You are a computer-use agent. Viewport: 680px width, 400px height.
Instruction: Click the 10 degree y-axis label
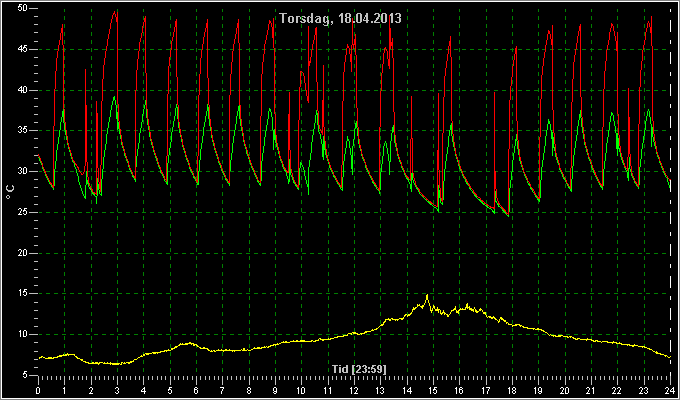(23, 334)
